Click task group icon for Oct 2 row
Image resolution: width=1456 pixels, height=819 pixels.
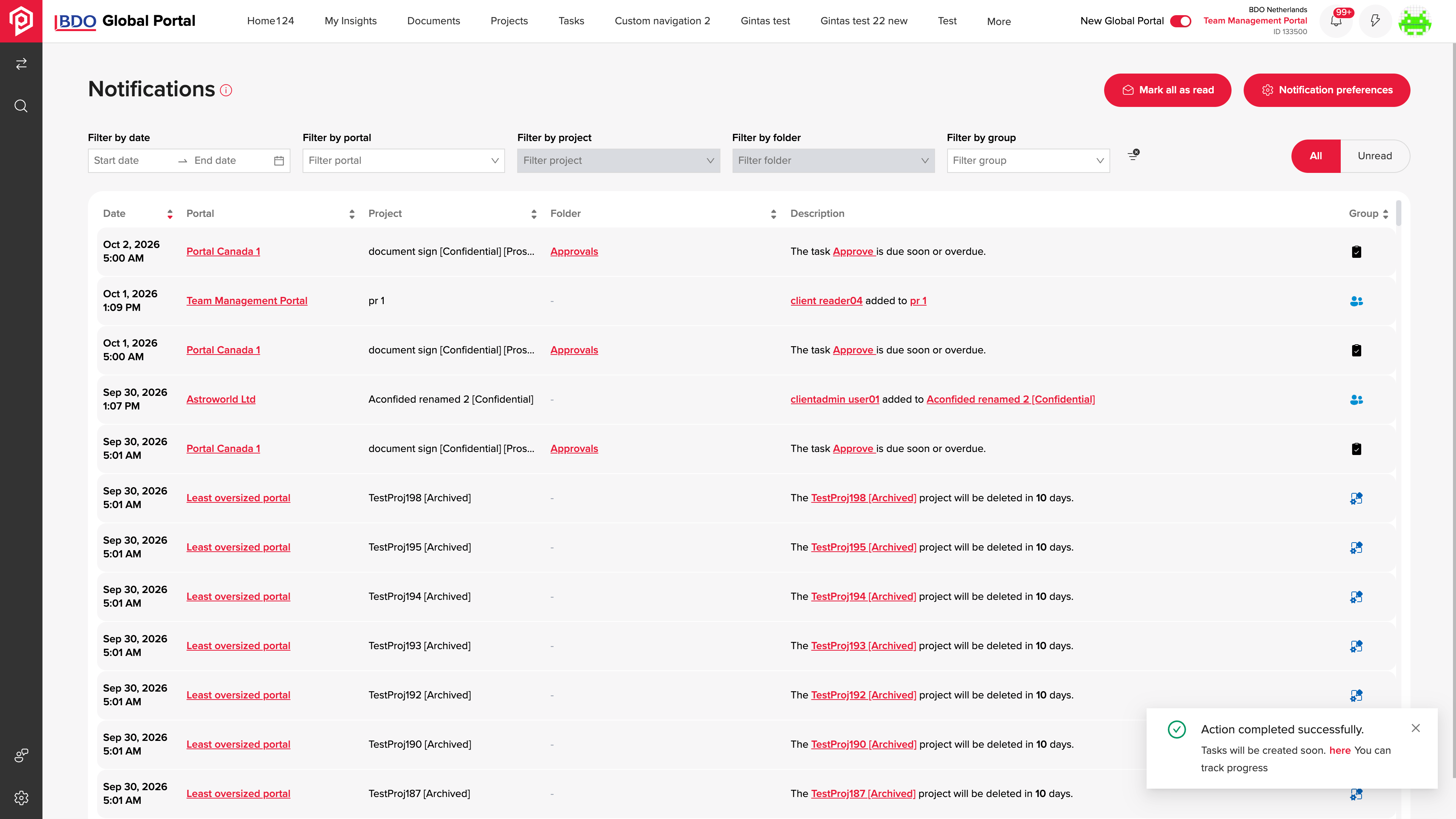tap(1356, 251)
